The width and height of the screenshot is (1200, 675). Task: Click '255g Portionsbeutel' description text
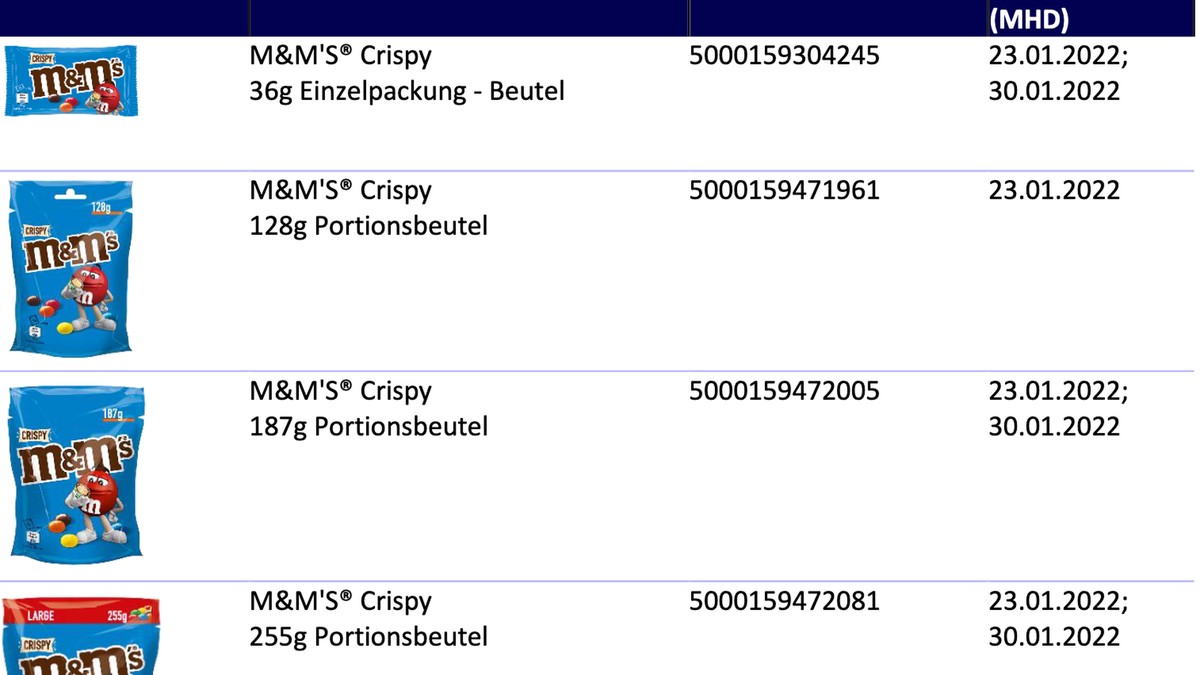tap(368, 637)
